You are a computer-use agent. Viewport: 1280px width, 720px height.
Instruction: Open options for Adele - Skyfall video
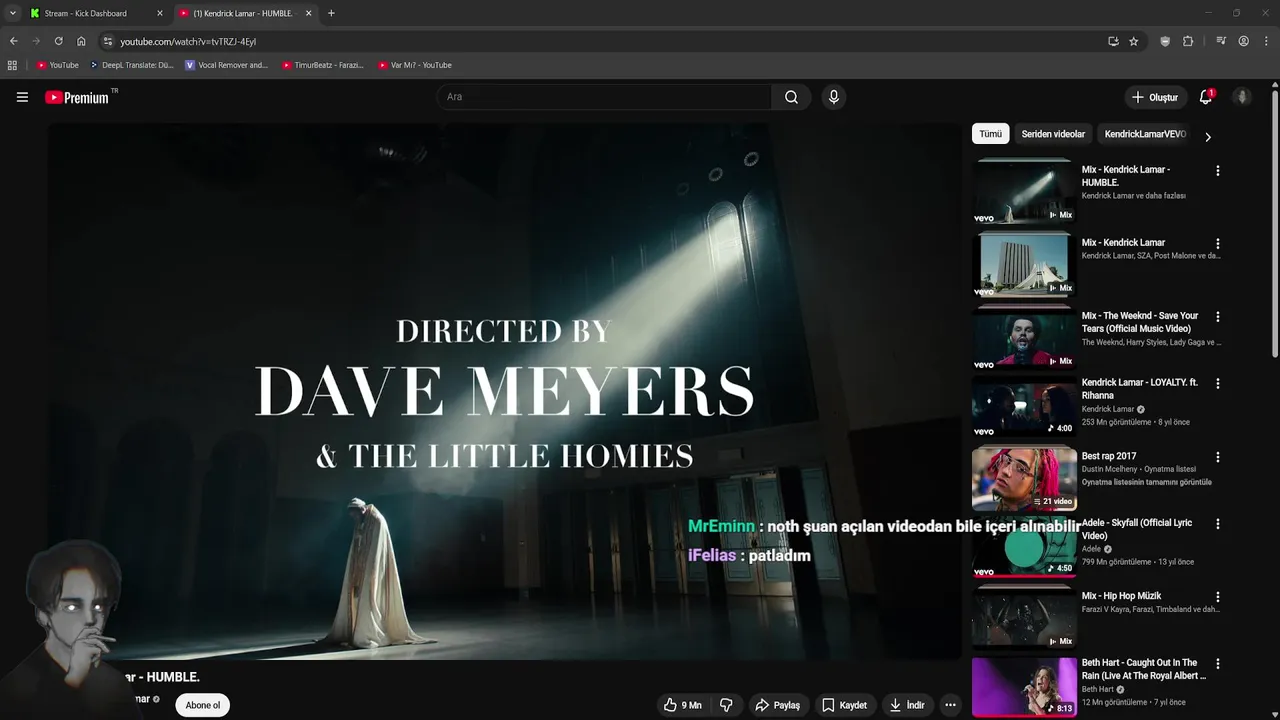tap(1217, 524)
